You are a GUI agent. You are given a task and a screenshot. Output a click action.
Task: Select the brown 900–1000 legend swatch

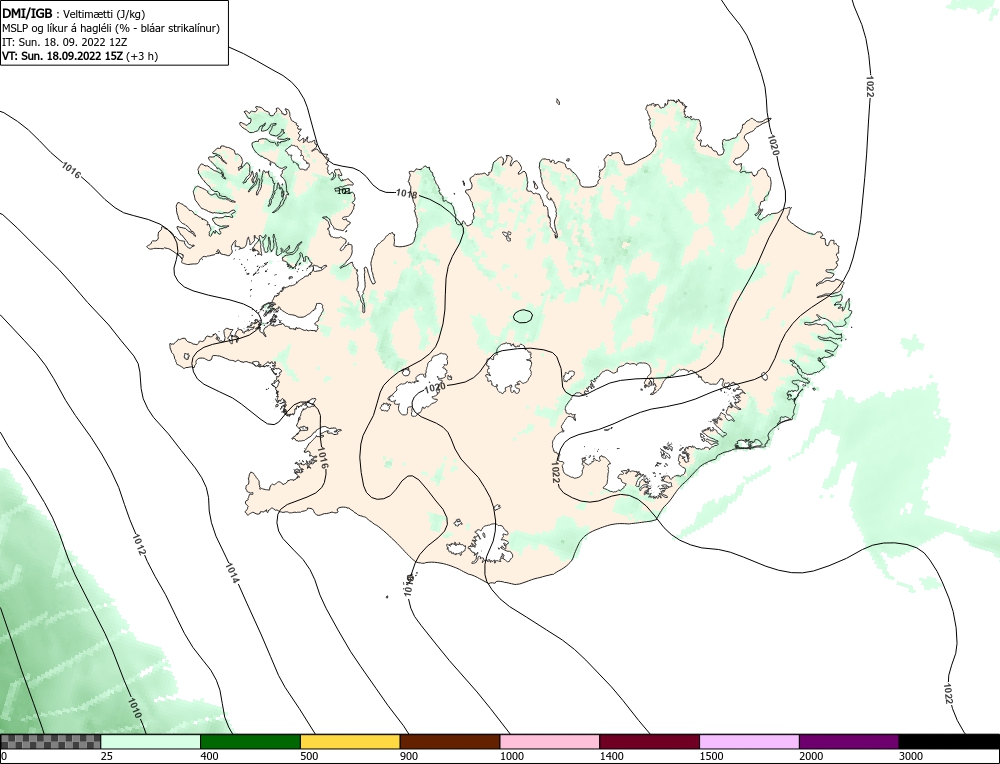point(450,742)
